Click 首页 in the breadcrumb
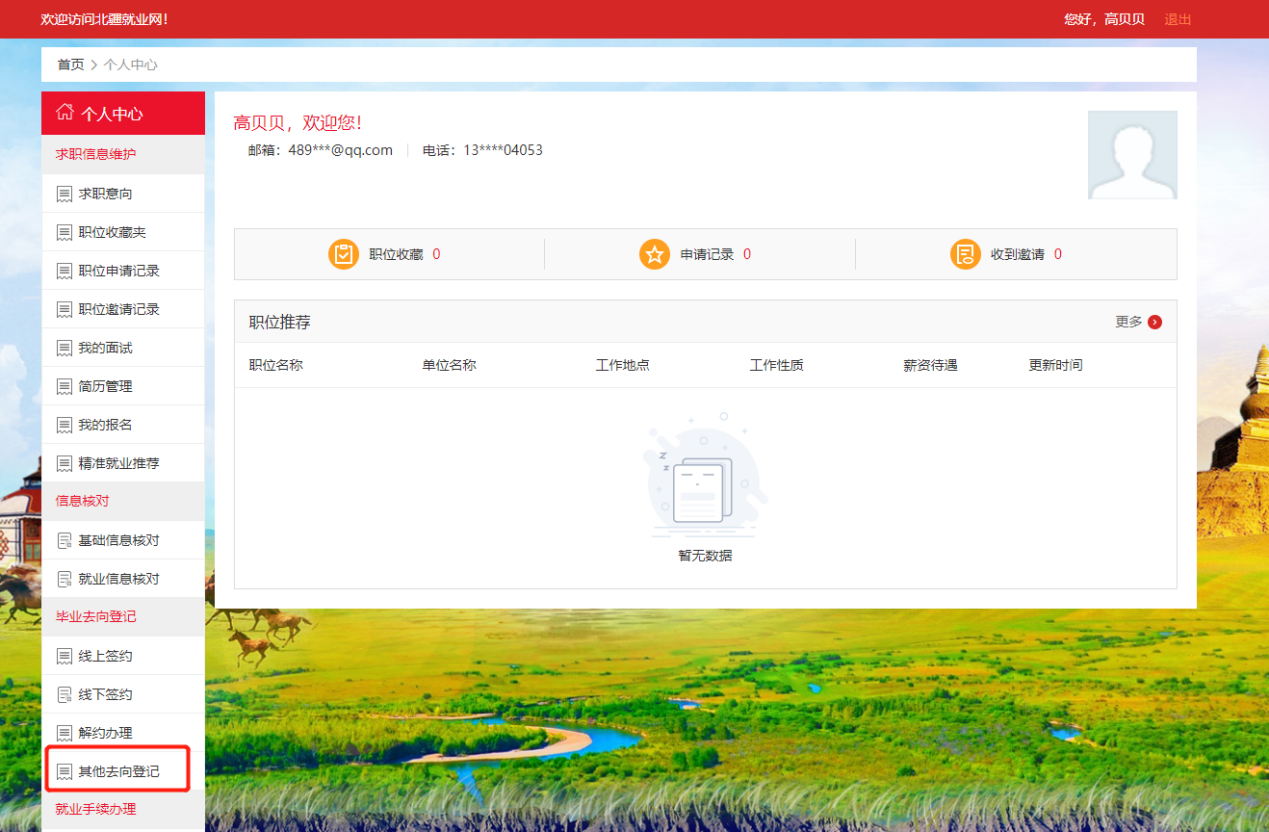 click(x=70, y=65)
